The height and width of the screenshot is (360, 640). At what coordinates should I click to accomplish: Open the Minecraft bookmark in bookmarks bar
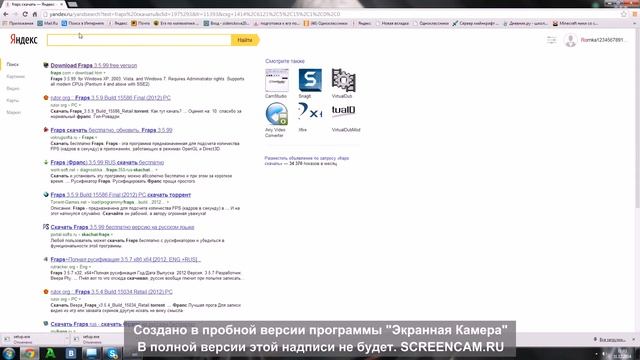coord(575,23)
